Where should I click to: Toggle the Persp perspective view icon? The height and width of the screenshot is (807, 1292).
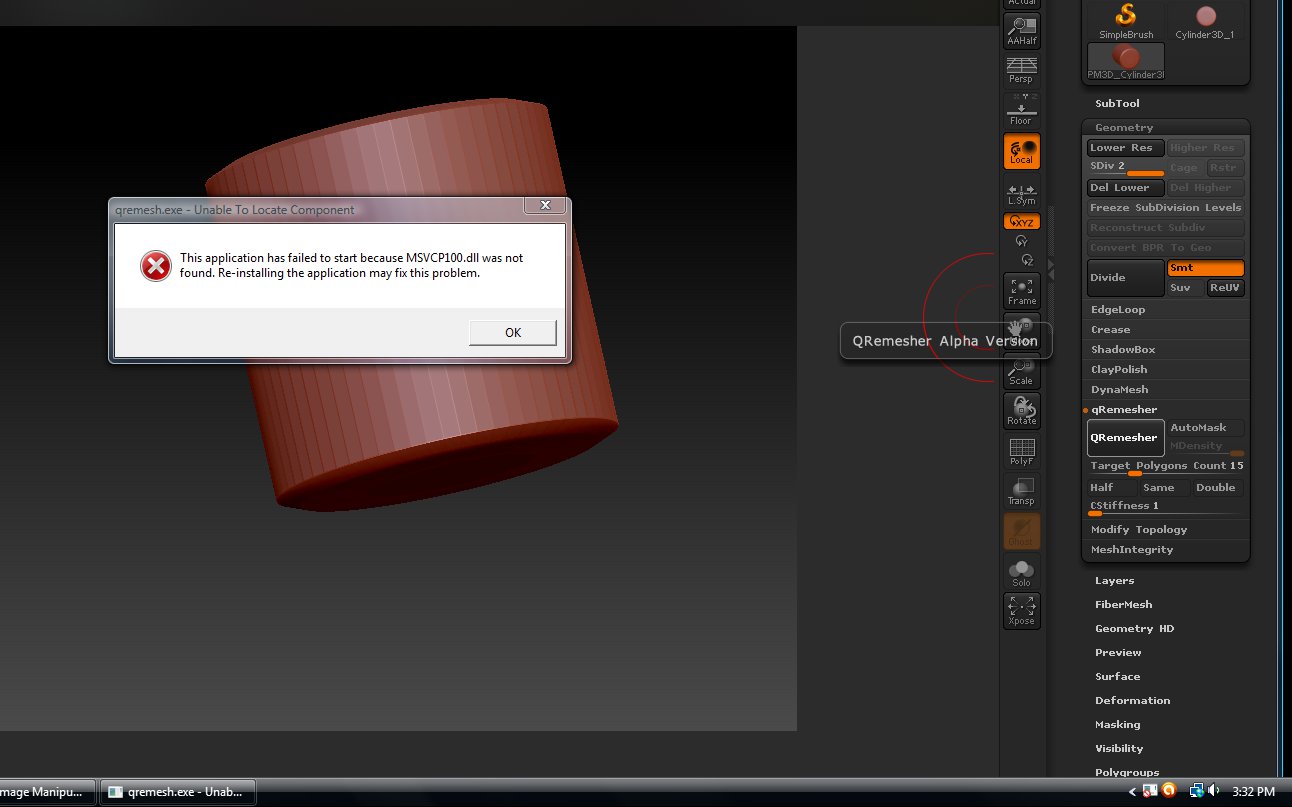(x=1021, y=71)
